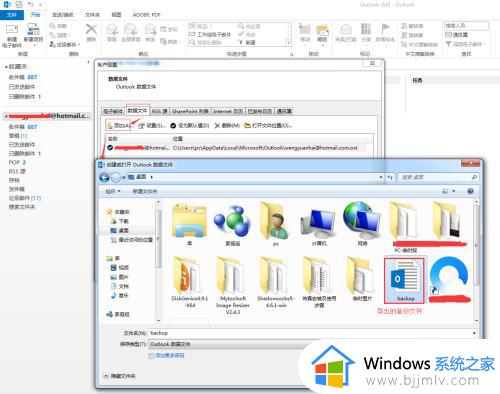This screenshot has width=500, height=394.
Task: Select the Network (网络) icon
Action: (362, 224)
